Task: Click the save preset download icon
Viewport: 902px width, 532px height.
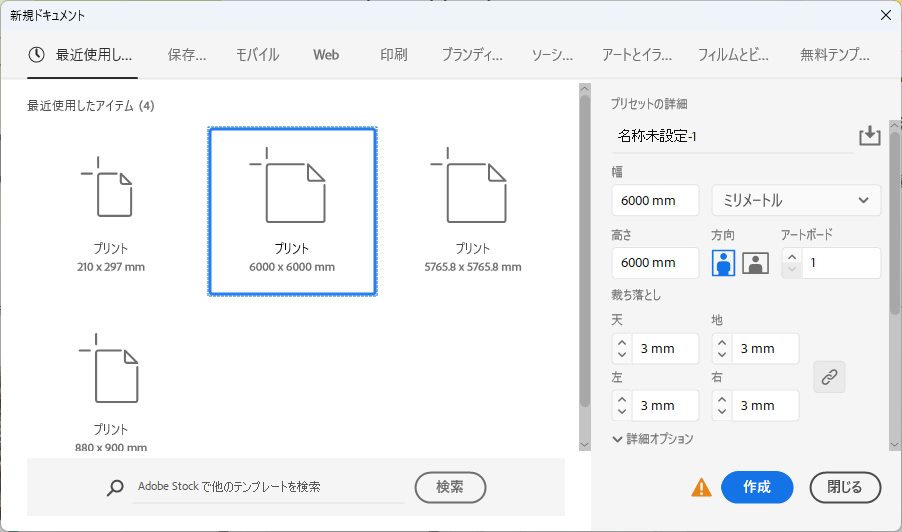Action: click(869, 136)
